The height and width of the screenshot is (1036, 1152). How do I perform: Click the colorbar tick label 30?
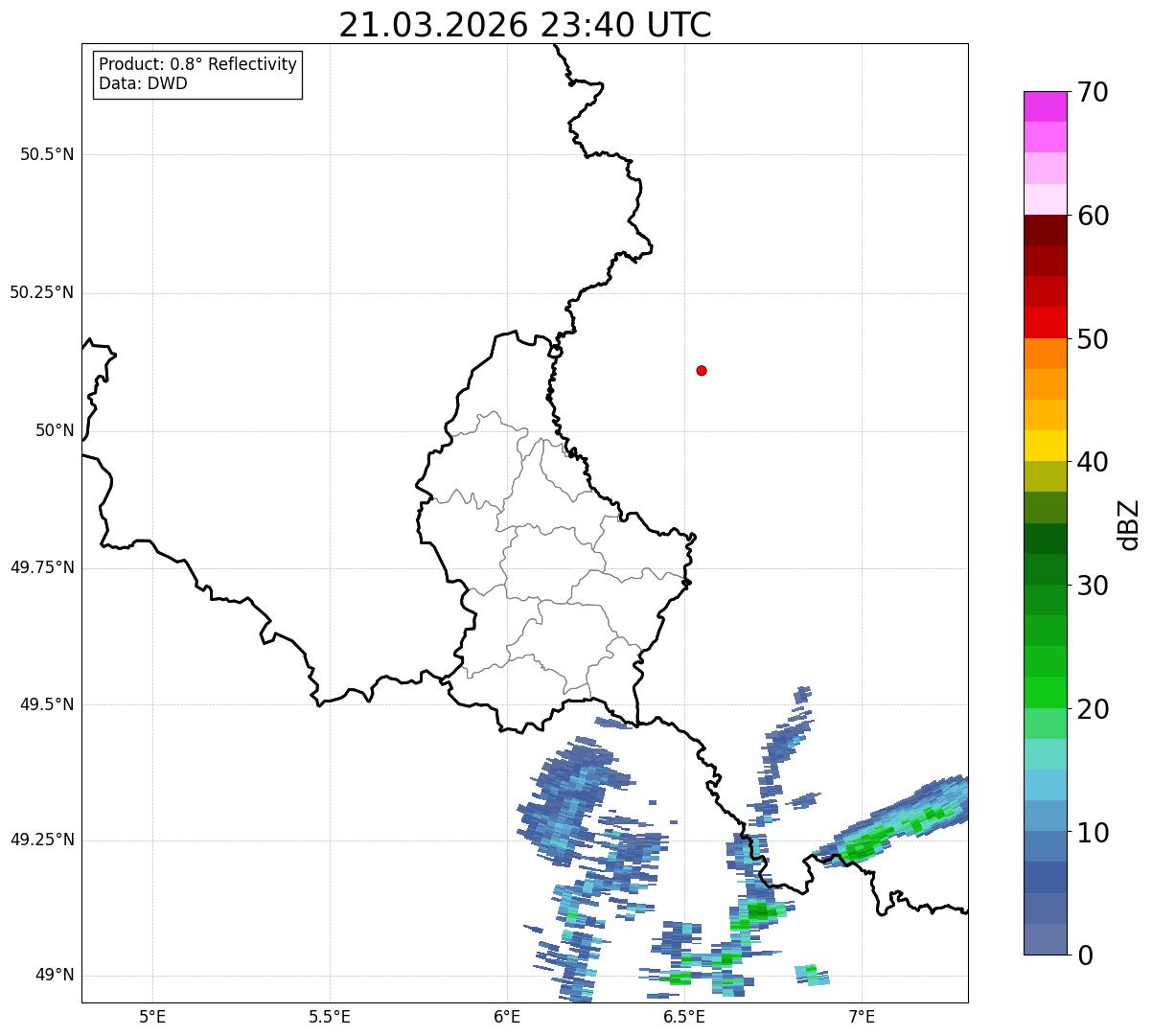[x=1093, y=586]
